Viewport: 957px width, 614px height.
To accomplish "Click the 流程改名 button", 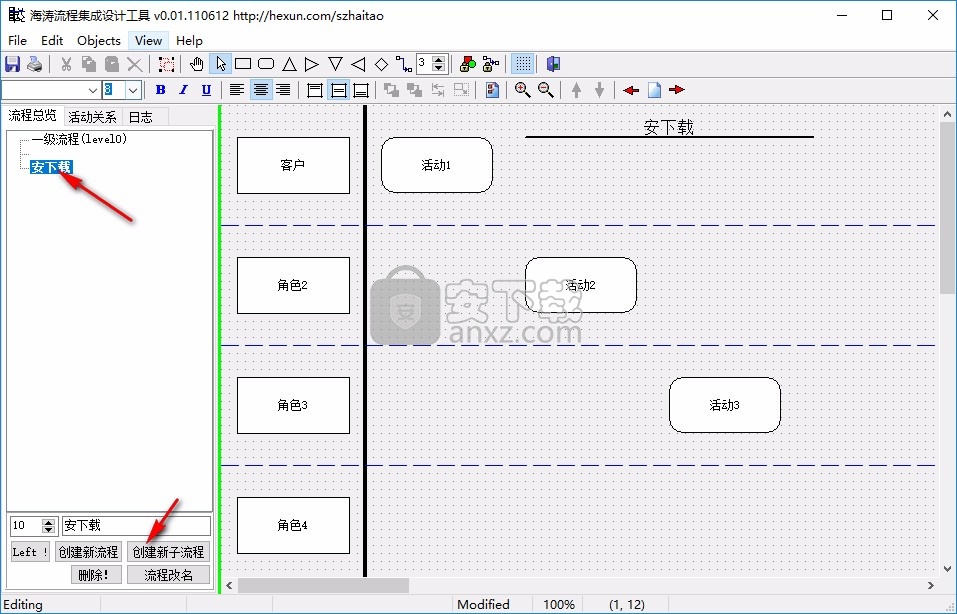I will 168,575.
